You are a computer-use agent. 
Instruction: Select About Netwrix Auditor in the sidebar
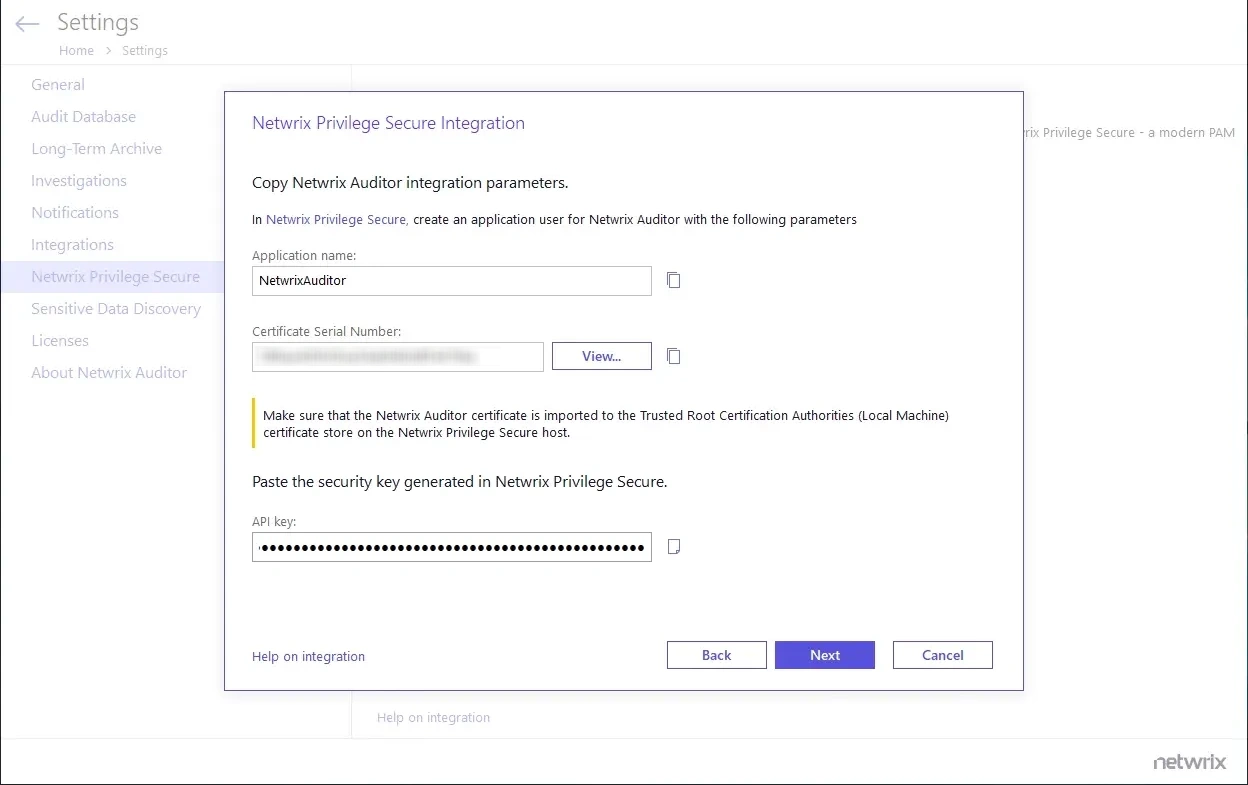point(109,372)
